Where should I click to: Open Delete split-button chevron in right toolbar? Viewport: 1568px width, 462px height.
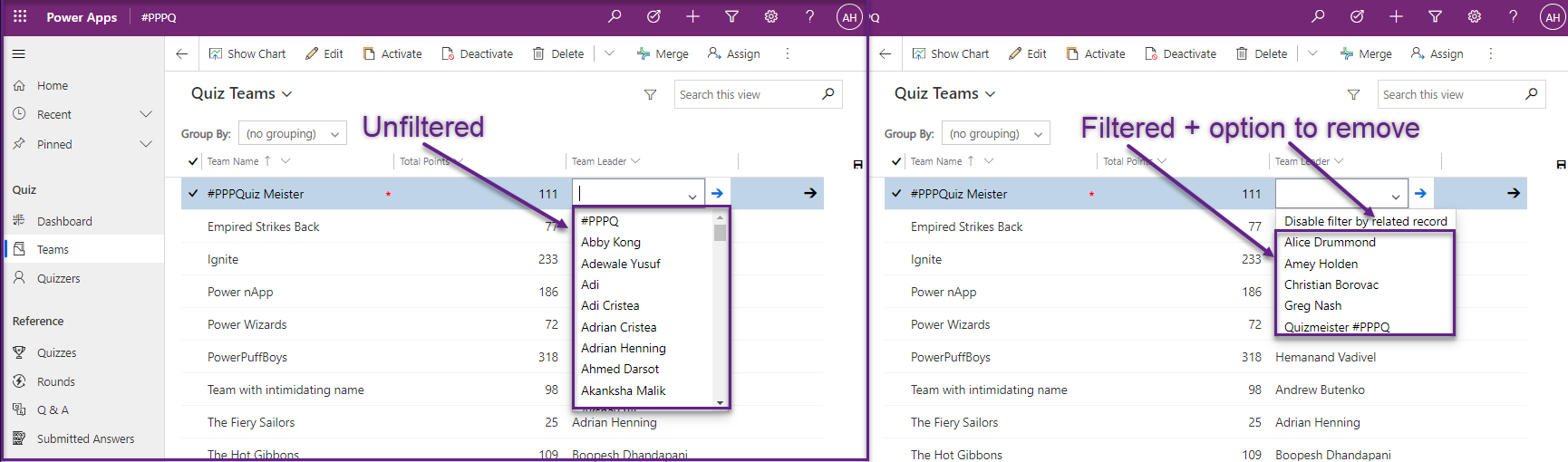(x=1312, y=53)
